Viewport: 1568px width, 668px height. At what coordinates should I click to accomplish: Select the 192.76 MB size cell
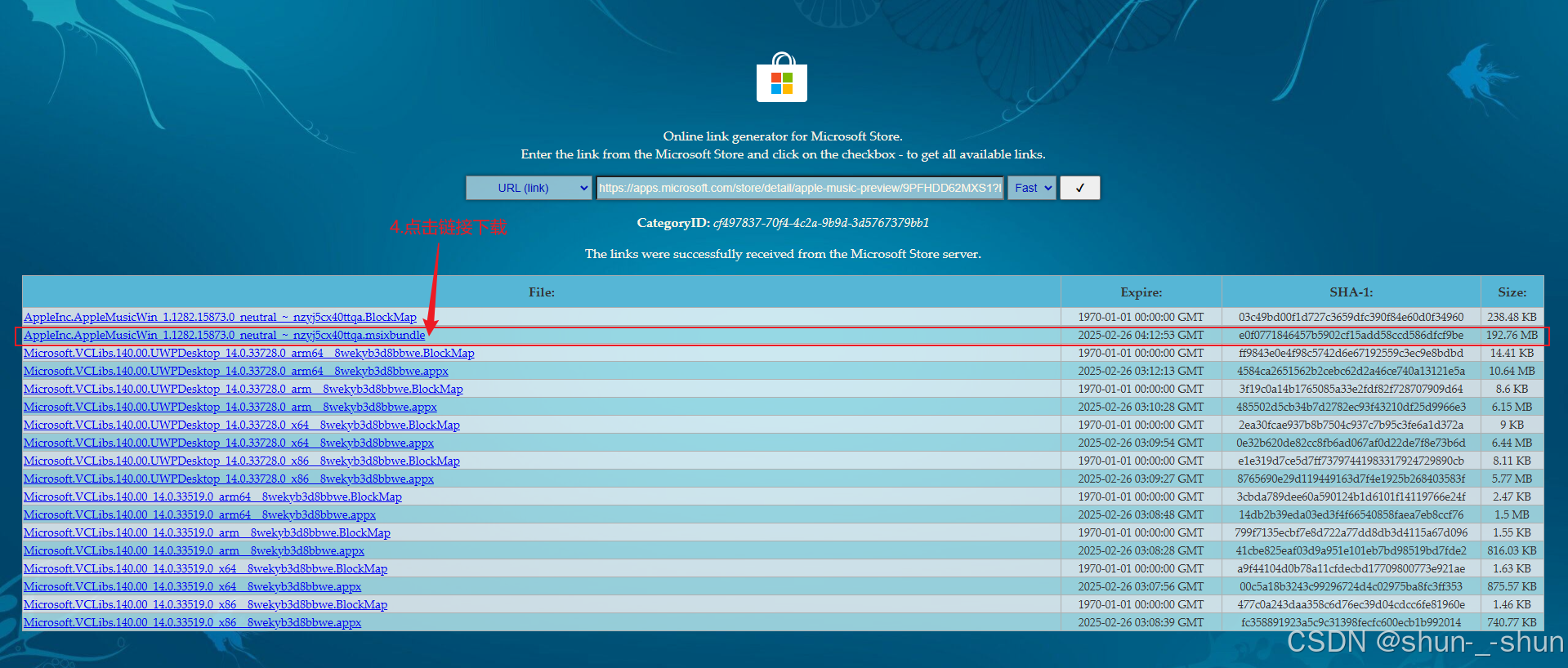point(1512,335)
